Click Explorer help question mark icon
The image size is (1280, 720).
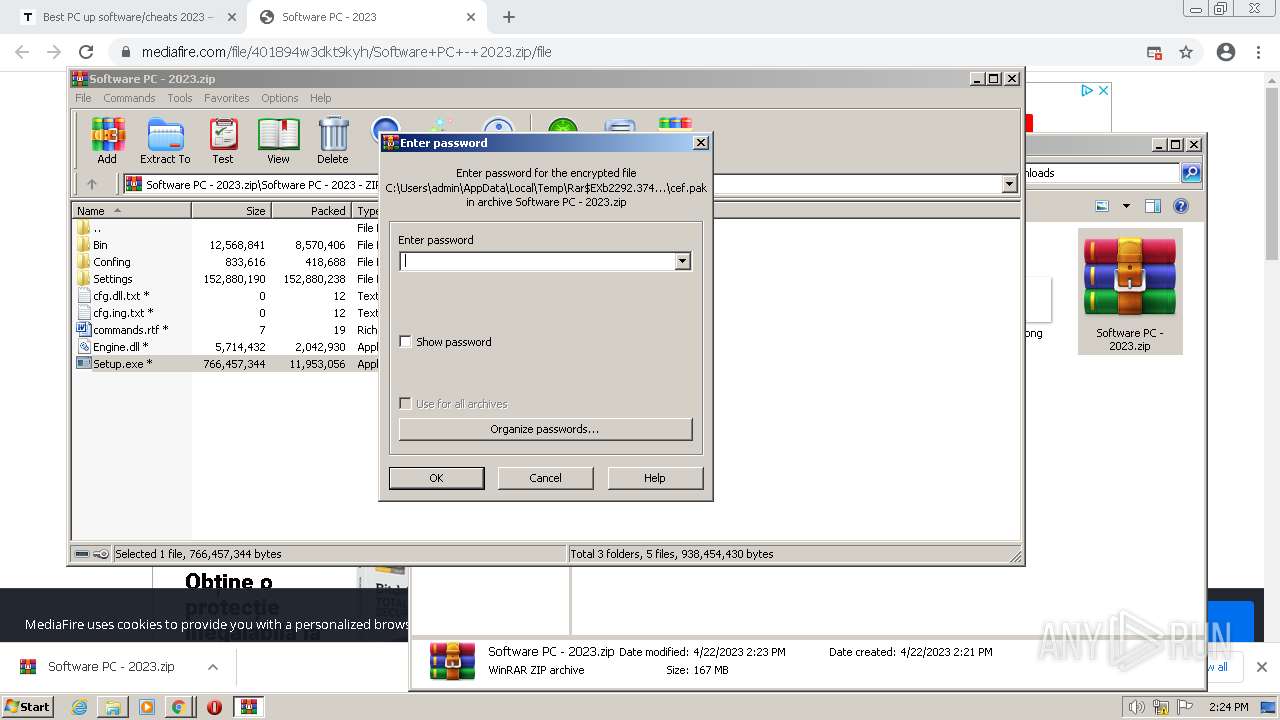point(1181,206)
